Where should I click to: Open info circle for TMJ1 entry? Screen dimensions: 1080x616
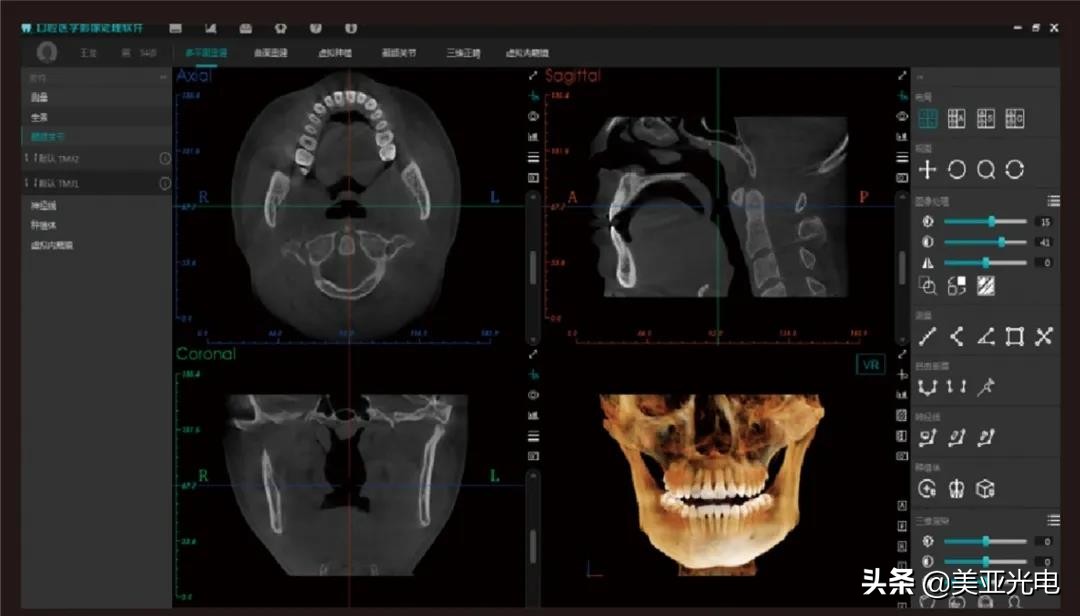(x=165, y=183)
